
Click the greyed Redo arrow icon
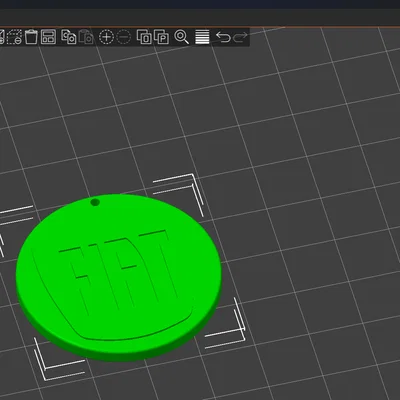point(240,37)
